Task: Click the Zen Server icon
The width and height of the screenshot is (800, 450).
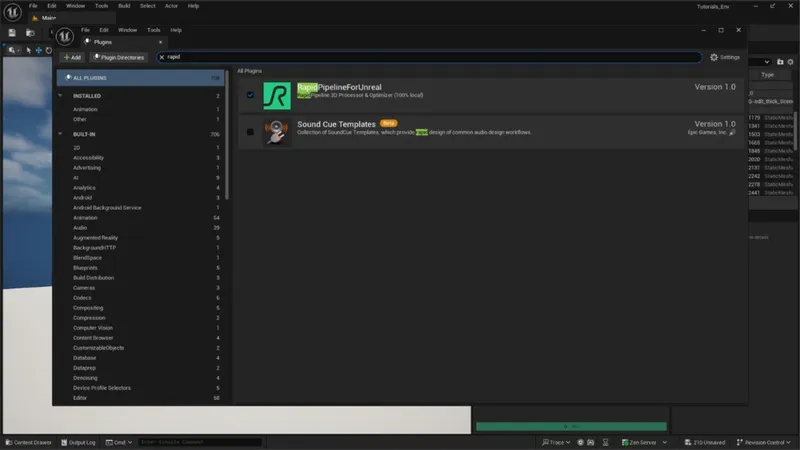Action: (625, 442)
